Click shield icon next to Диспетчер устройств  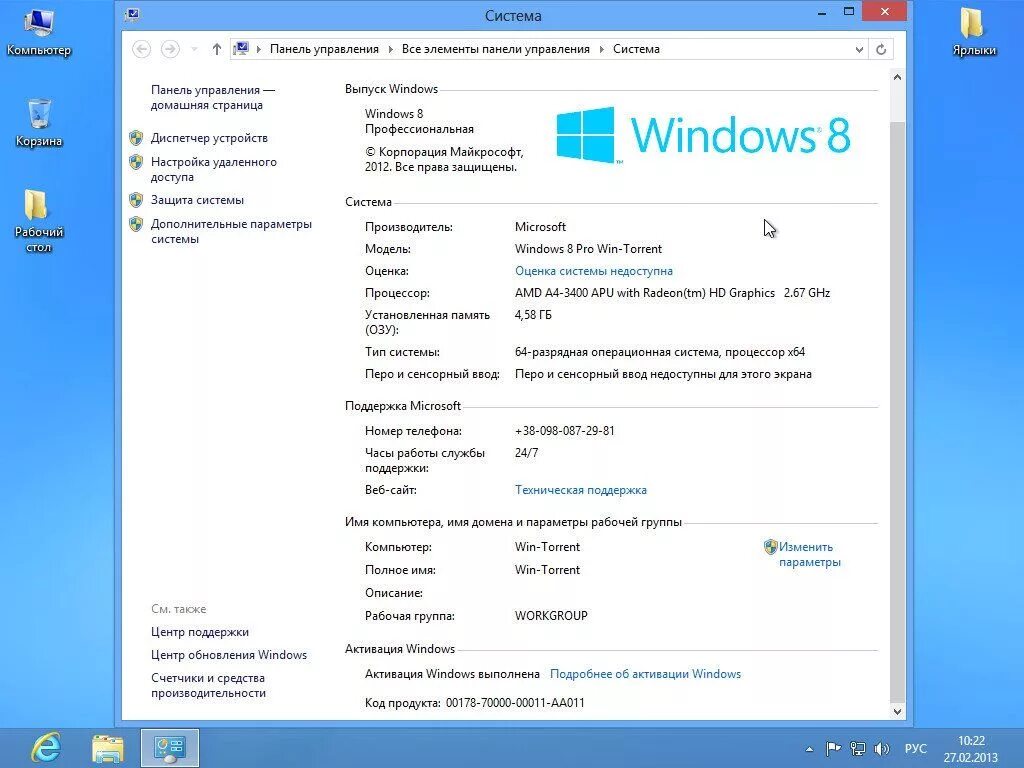(x=136, y=138)
